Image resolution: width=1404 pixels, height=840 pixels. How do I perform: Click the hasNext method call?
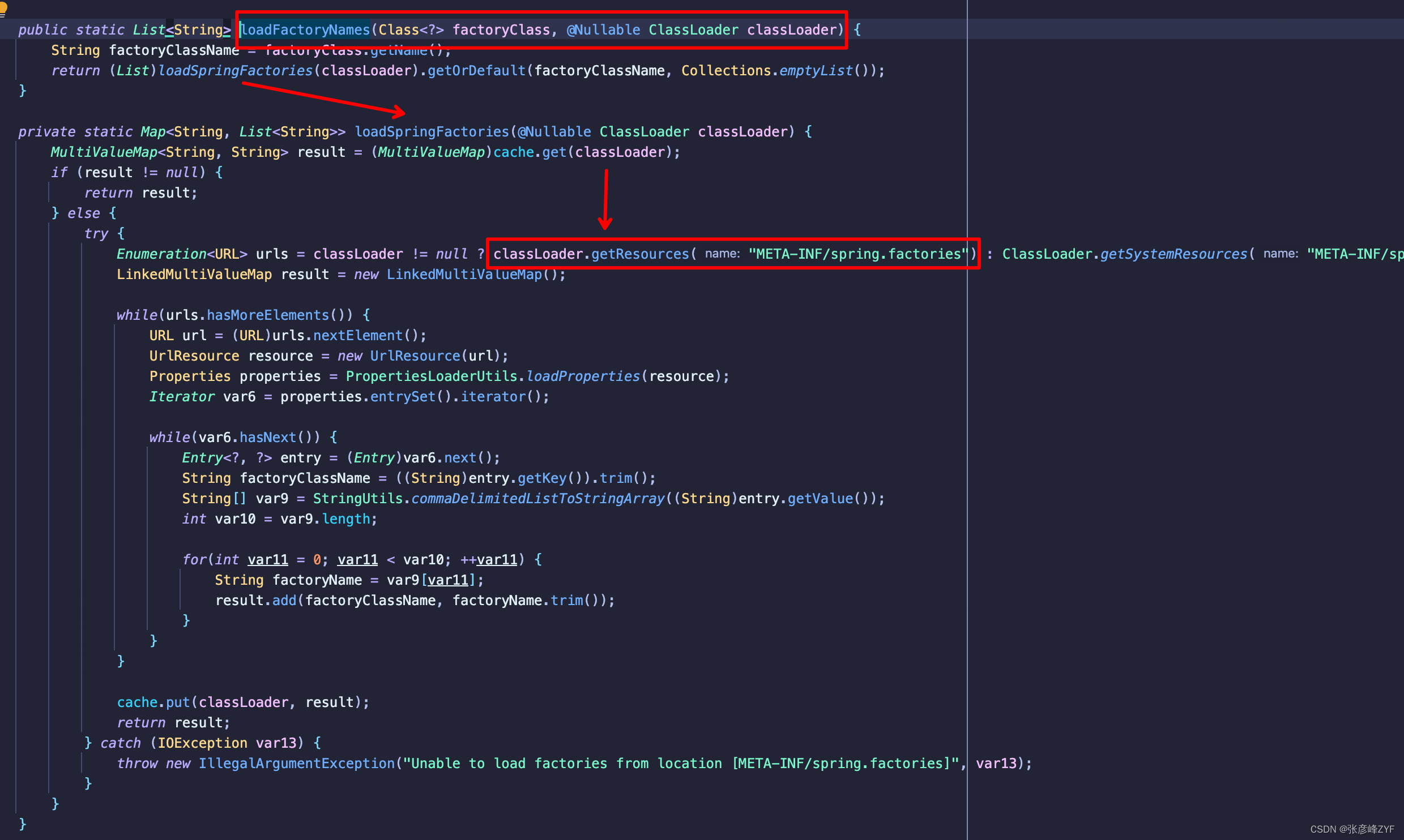point(268,437)
